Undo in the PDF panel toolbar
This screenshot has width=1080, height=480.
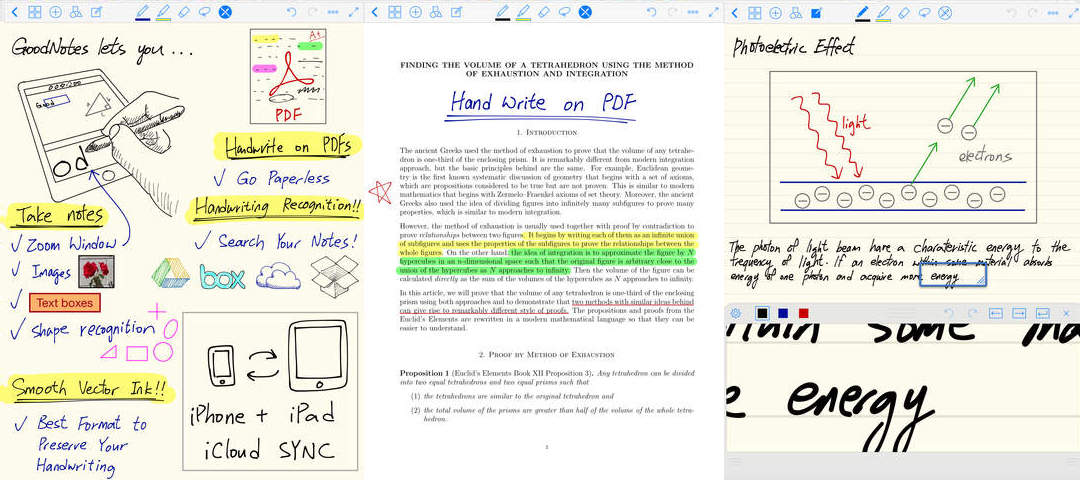point(652,12)
